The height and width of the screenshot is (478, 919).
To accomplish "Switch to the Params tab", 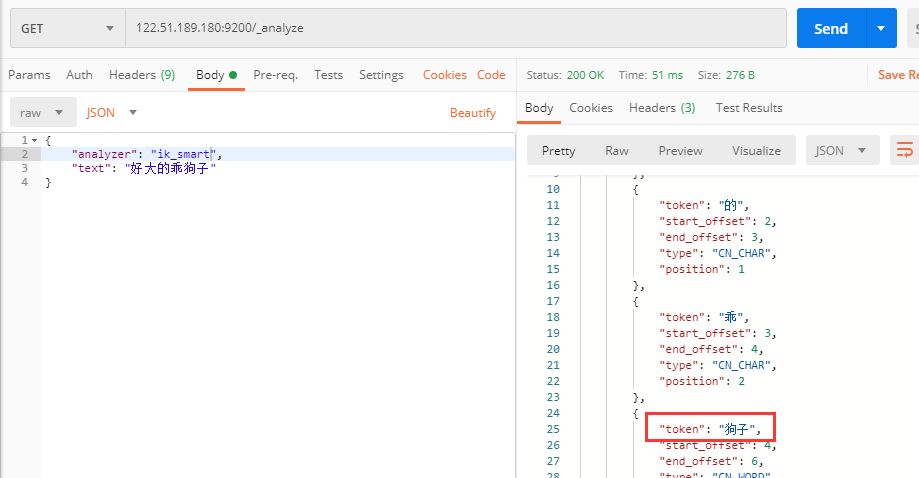I will (x=29, y=75).
